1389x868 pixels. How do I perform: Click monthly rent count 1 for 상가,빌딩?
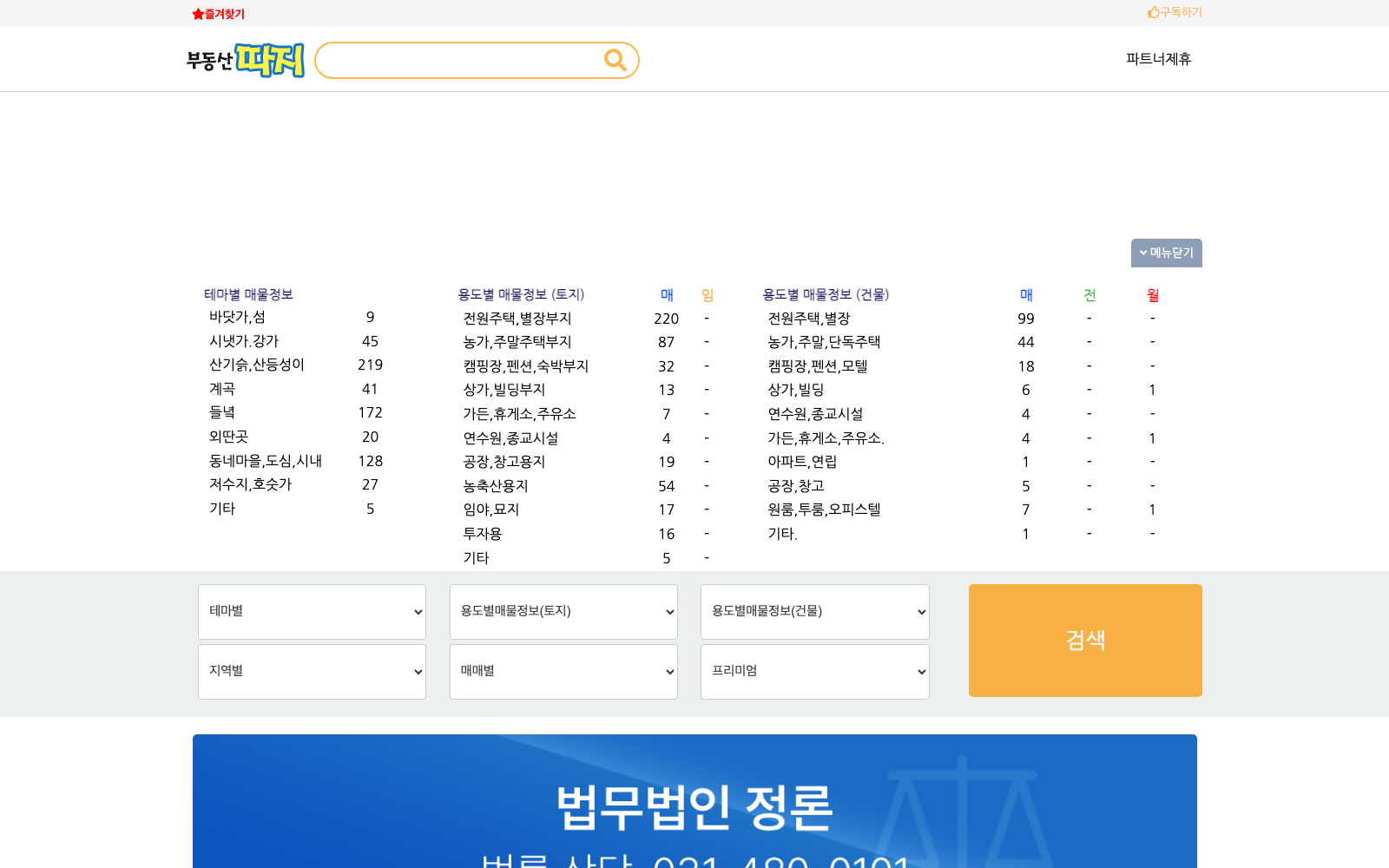pyautogui.click(x=1152, y=390)
